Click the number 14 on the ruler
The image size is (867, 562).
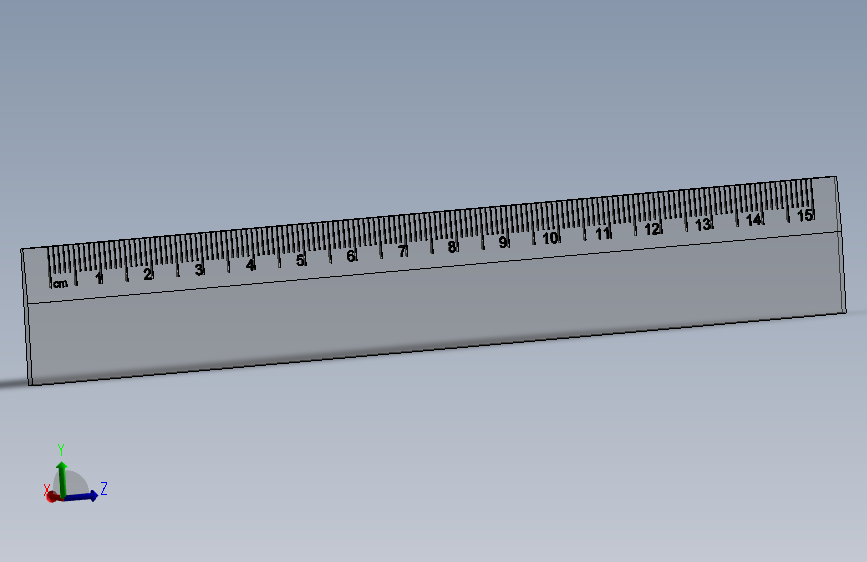[x=754, y=220]
